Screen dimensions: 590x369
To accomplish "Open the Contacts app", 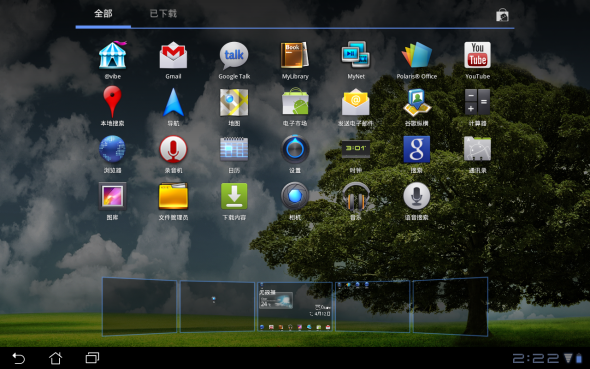I will [x=477, y=149].
